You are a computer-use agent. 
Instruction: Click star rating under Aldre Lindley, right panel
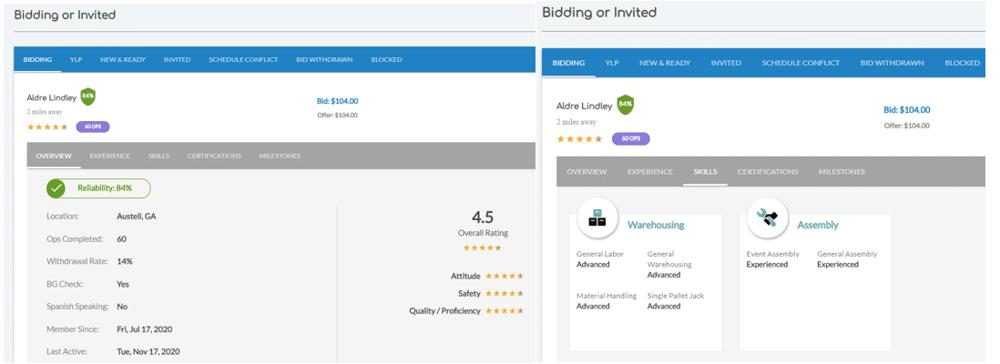coord(579,139)
